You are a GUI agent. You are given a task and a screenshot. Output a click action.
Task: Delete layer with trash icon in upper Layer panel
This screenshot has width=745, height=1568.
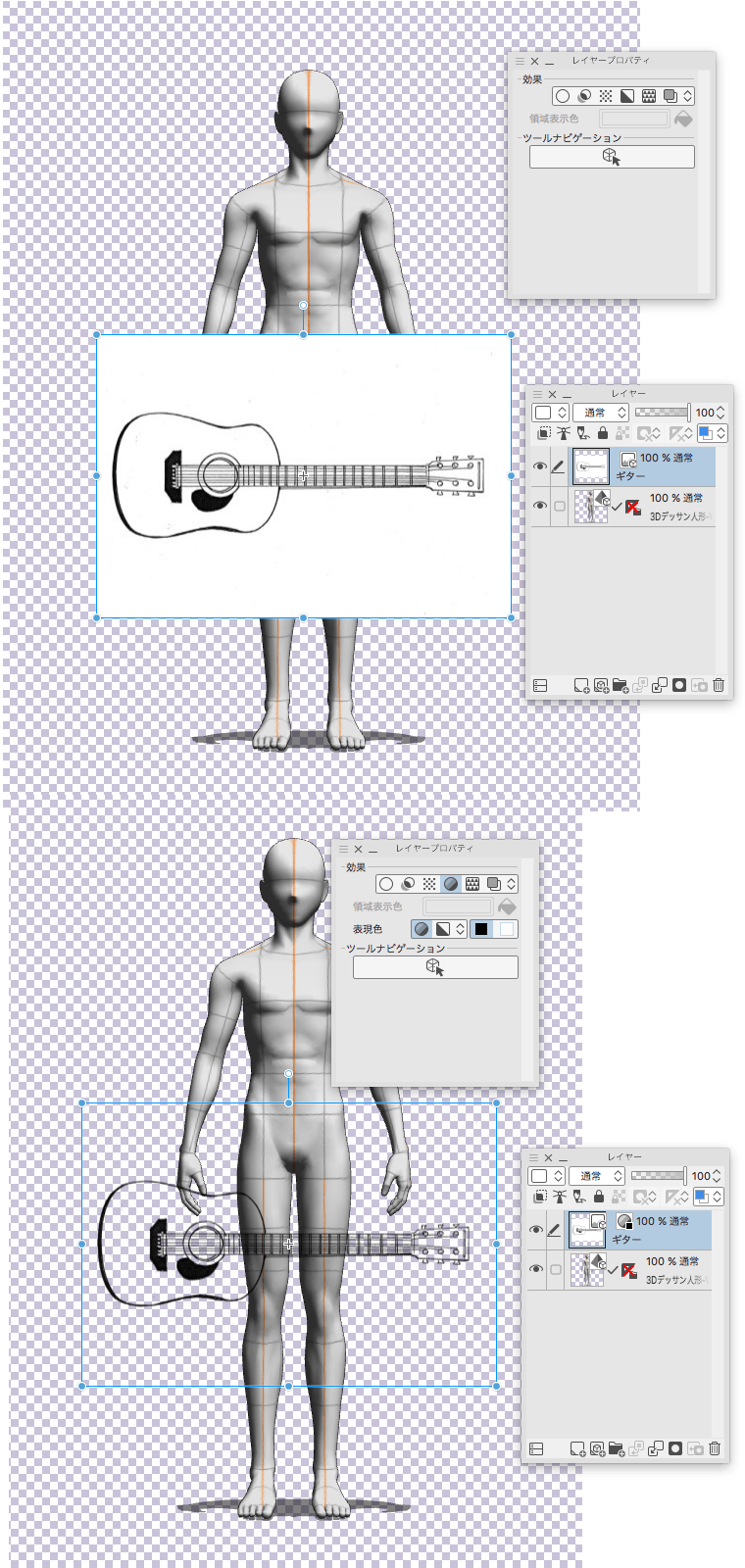click(719, 685)
